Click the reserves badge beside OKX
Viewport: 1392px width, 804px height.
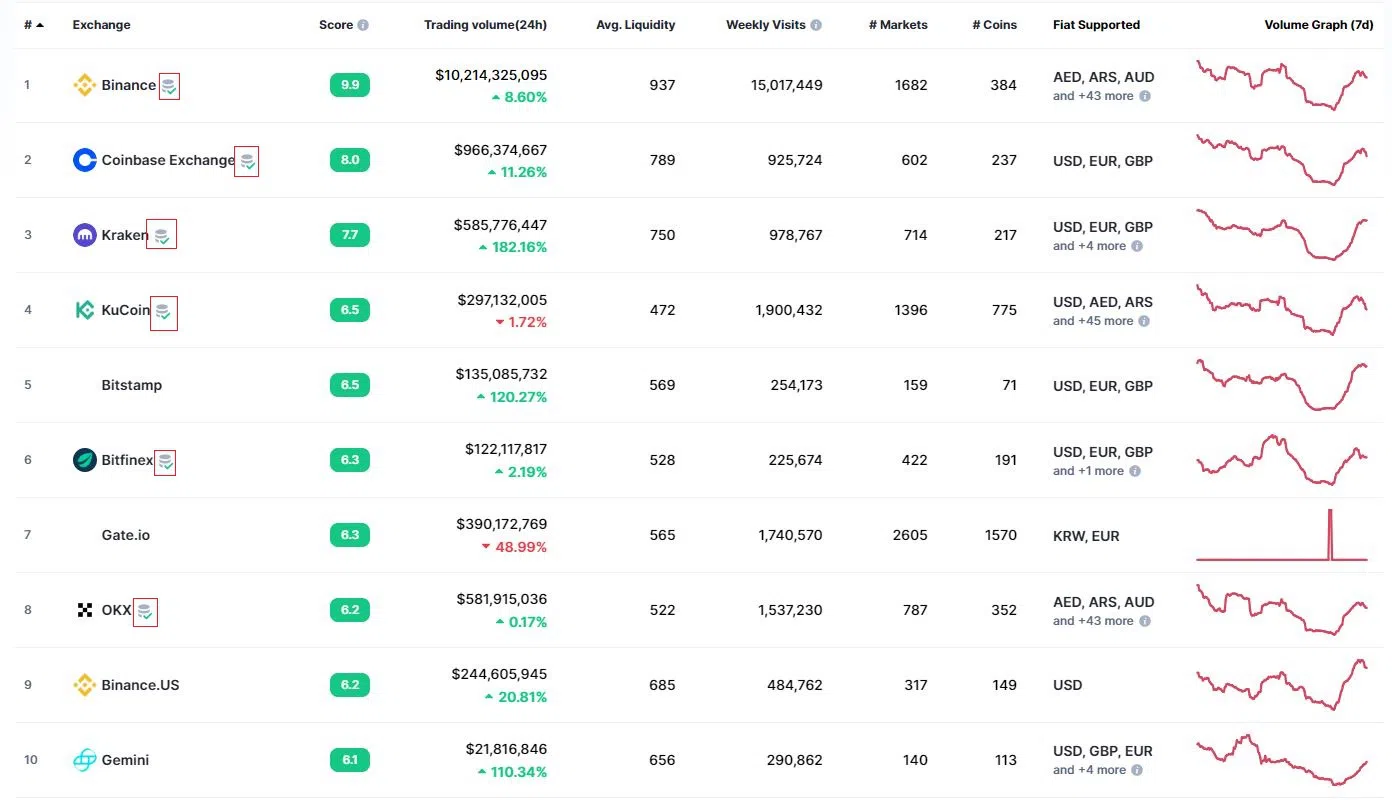coord(145,611)
